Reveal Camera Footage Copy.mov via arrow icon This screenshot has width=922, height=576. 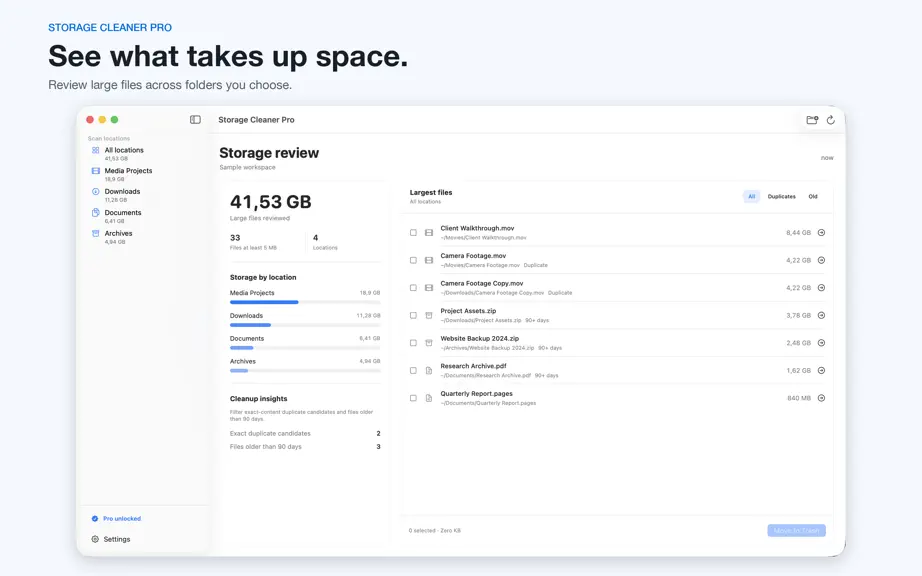click(821, 288)
